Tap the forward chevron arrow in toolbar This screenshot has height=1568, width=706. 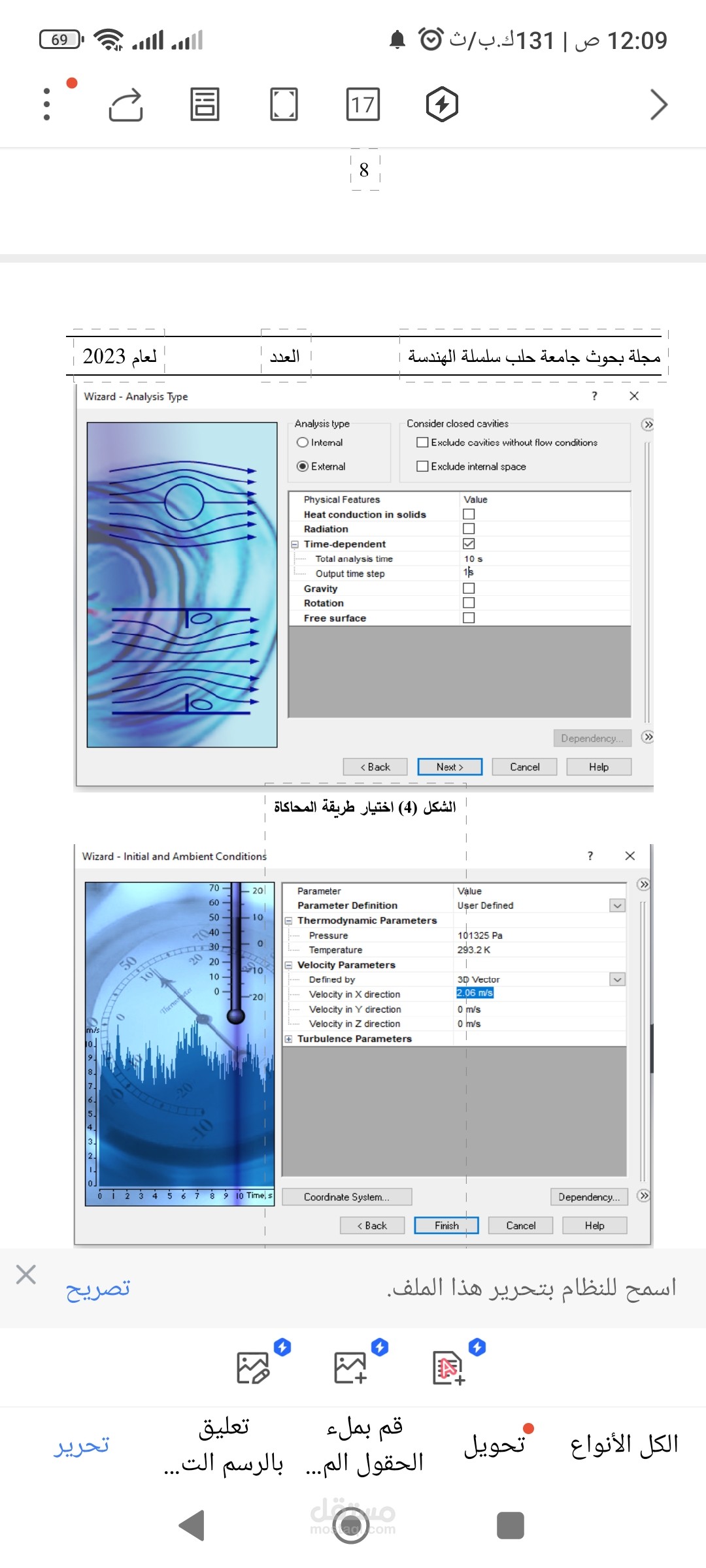click(659, 105)
